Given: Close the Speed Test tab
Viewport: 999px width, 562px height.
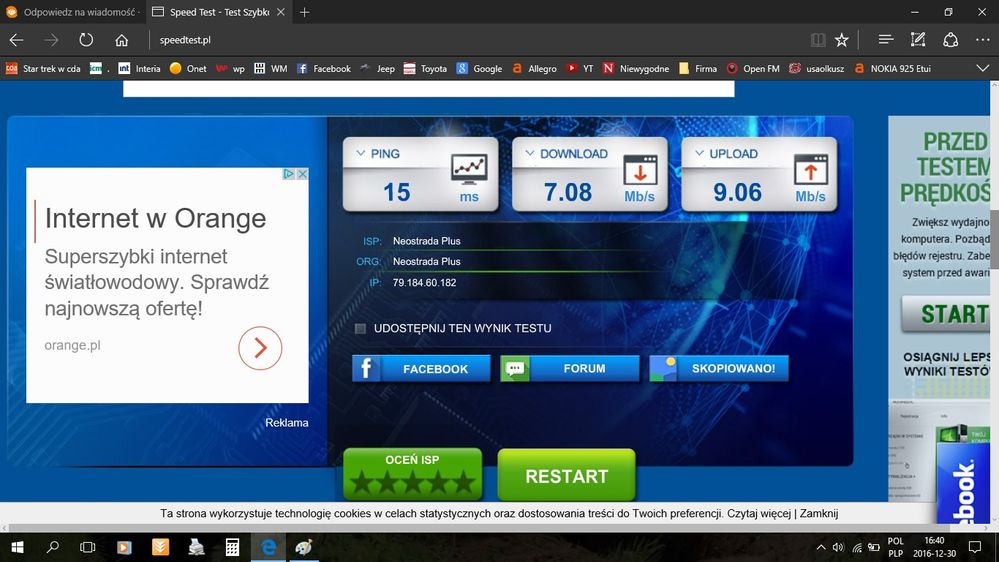Looking at the screenshot, I should pos(280,12).
